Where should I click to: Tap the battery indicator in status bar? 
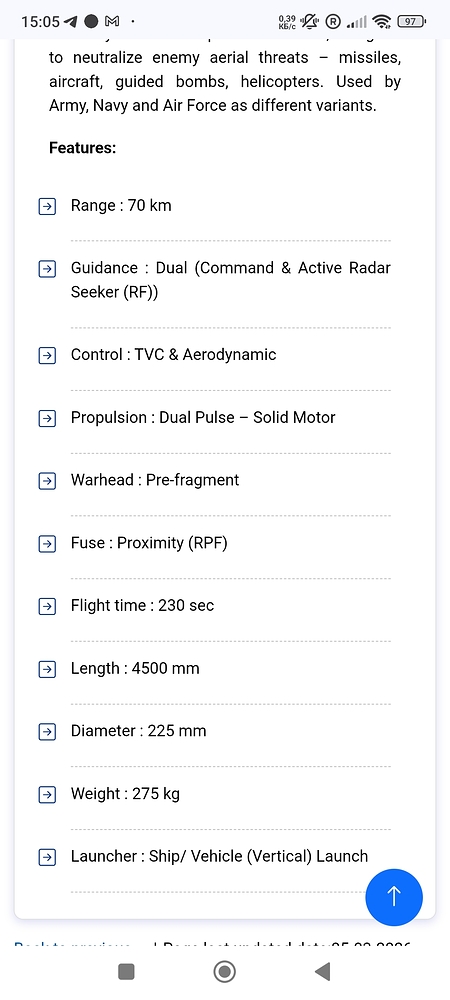(411, 22)
